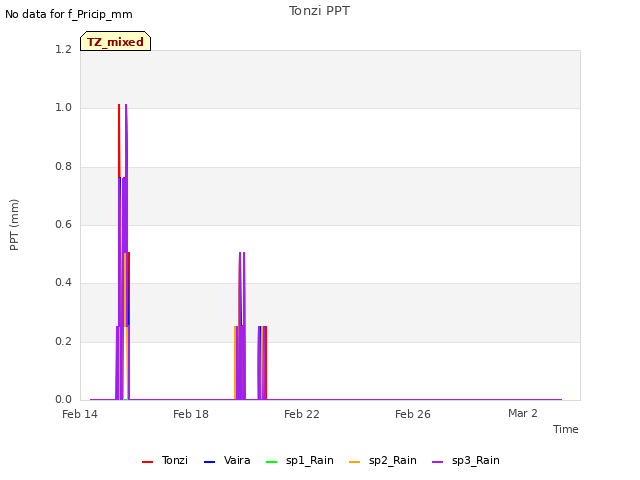This screenshot has width=640, height=480.
Task: Click the Feb 26 x-axis tick label
Action: point(413,414)
